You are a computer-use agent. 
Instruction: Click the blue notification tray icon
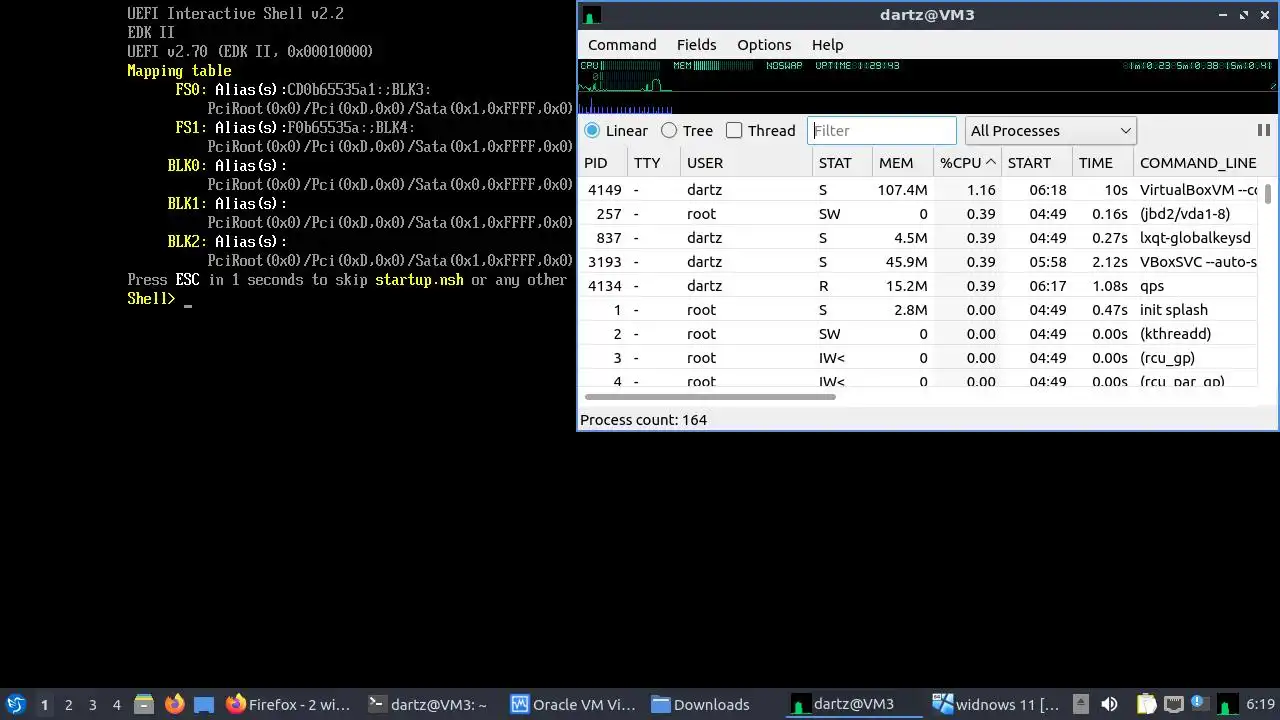click(1198, 704)
